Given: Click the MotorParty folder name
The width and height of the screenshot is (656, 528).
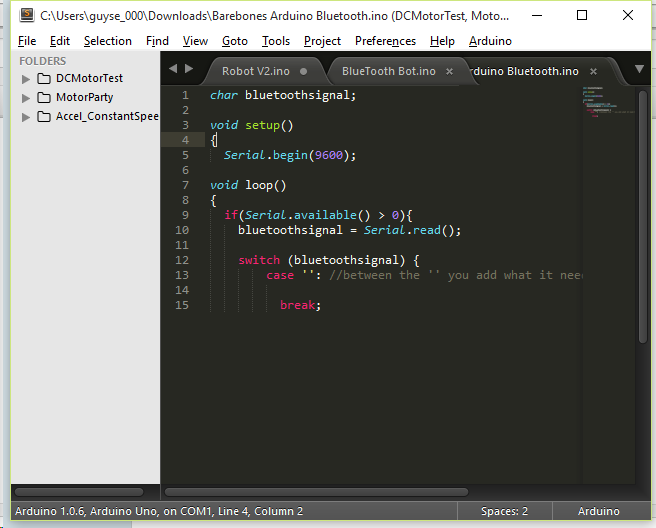Looking at the screenshot, I should (85, 97).
